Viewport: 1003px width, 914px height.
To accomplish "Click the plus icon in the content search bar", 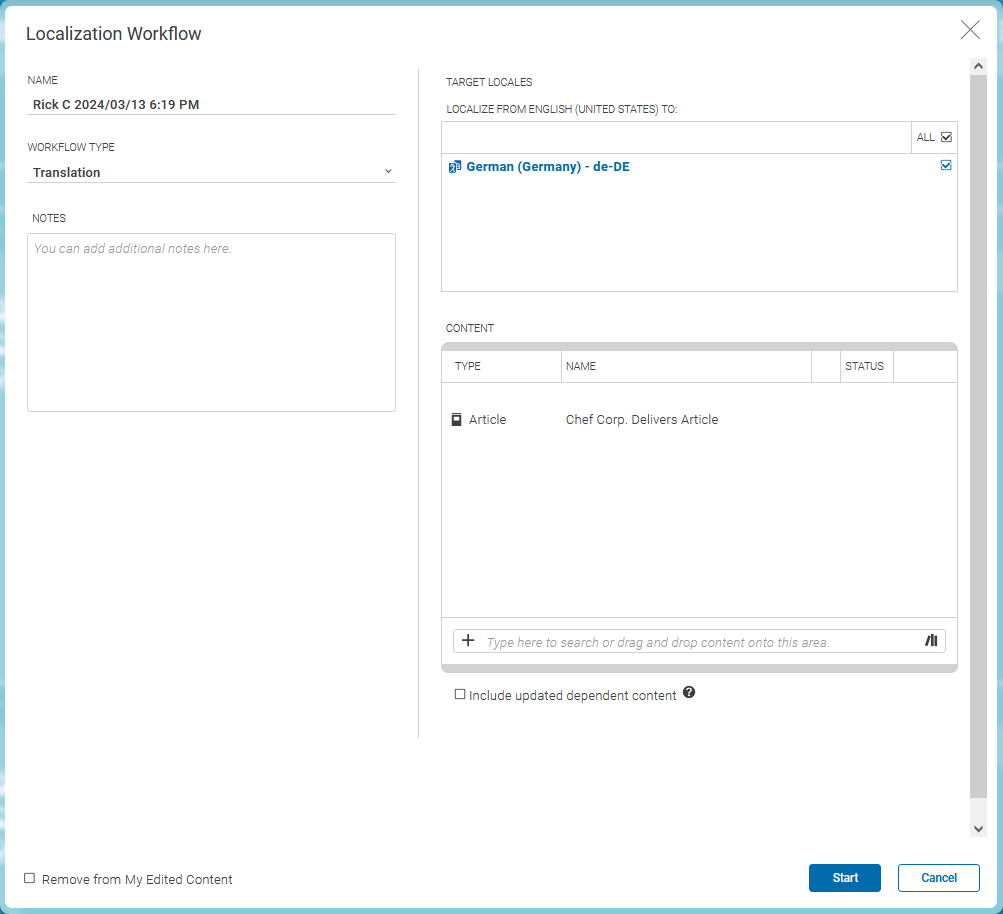I will pos(468,641).
